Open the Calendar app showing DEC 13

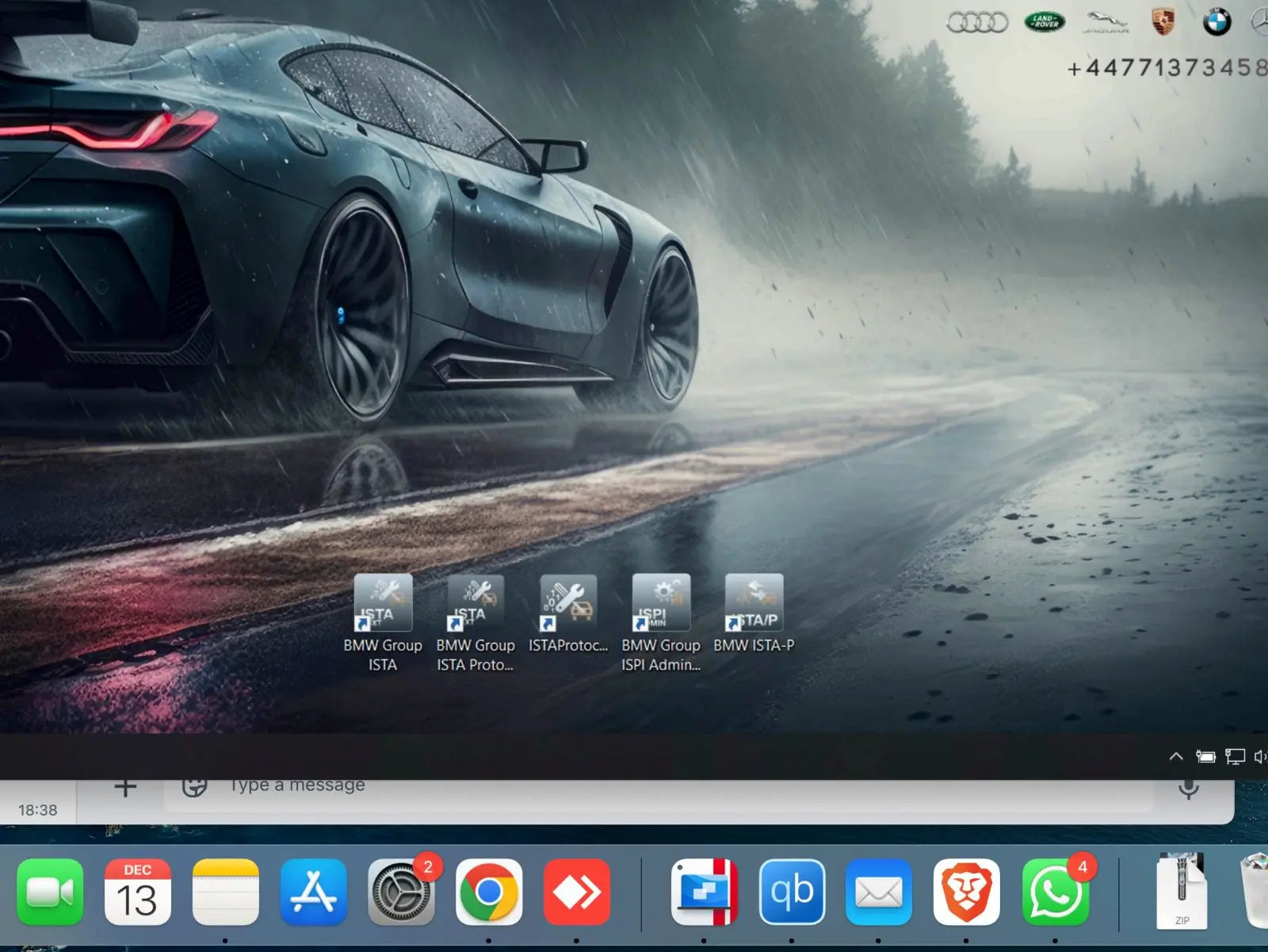[138, 893]
